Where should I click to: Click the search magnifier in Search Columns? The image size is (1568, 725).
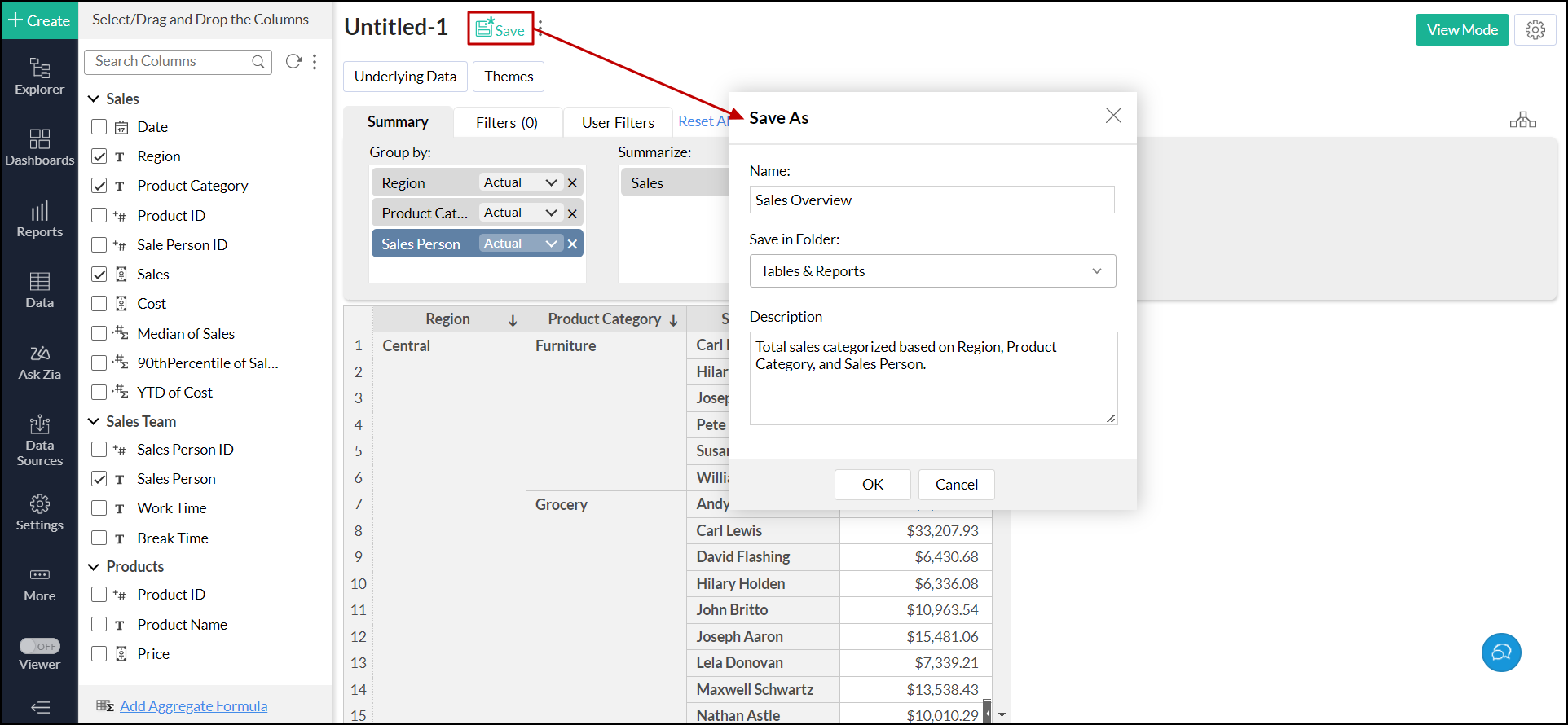258,61
